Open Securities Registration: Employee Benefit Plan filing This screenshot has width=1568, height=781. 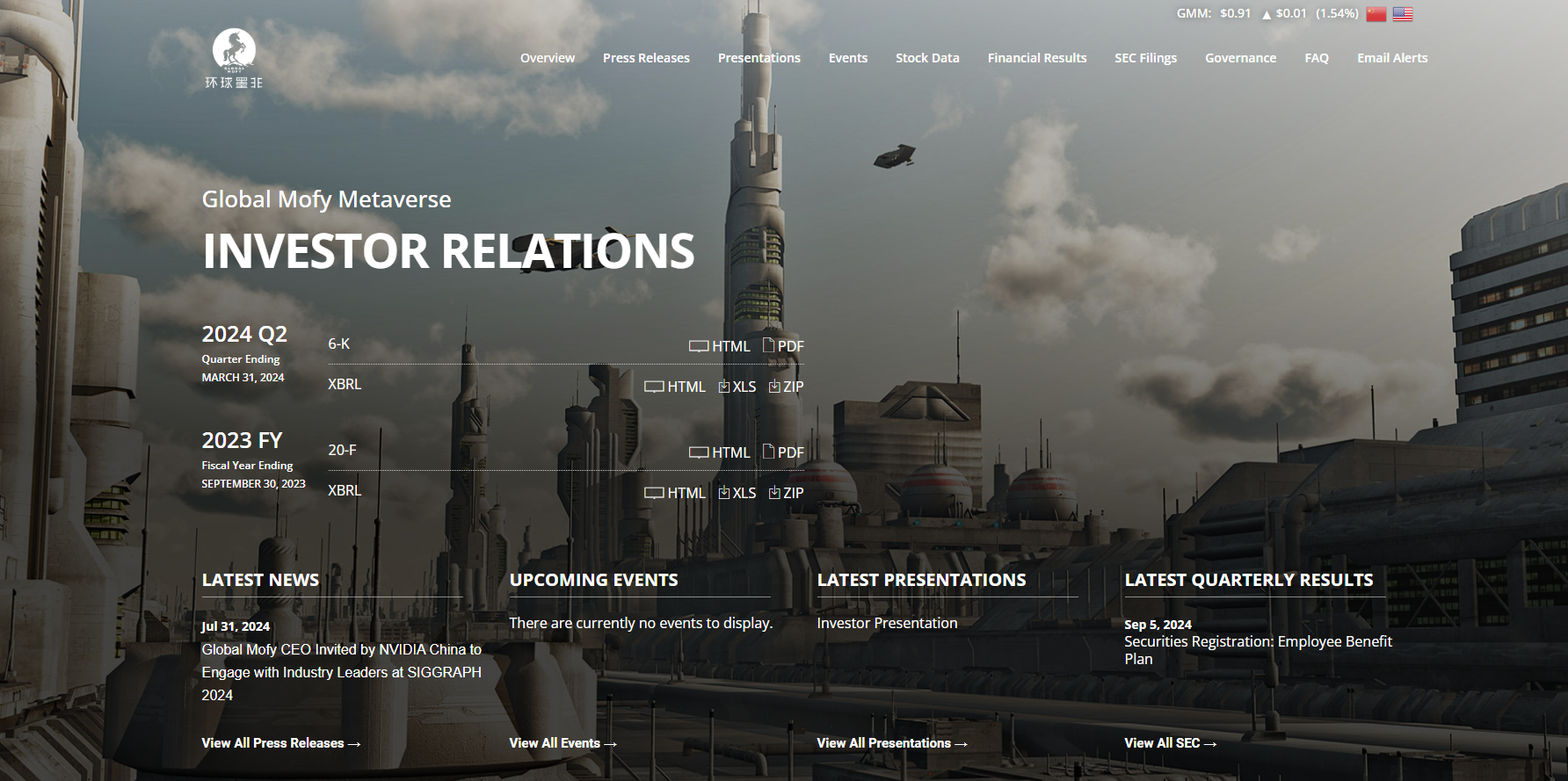click(1258, 650)
